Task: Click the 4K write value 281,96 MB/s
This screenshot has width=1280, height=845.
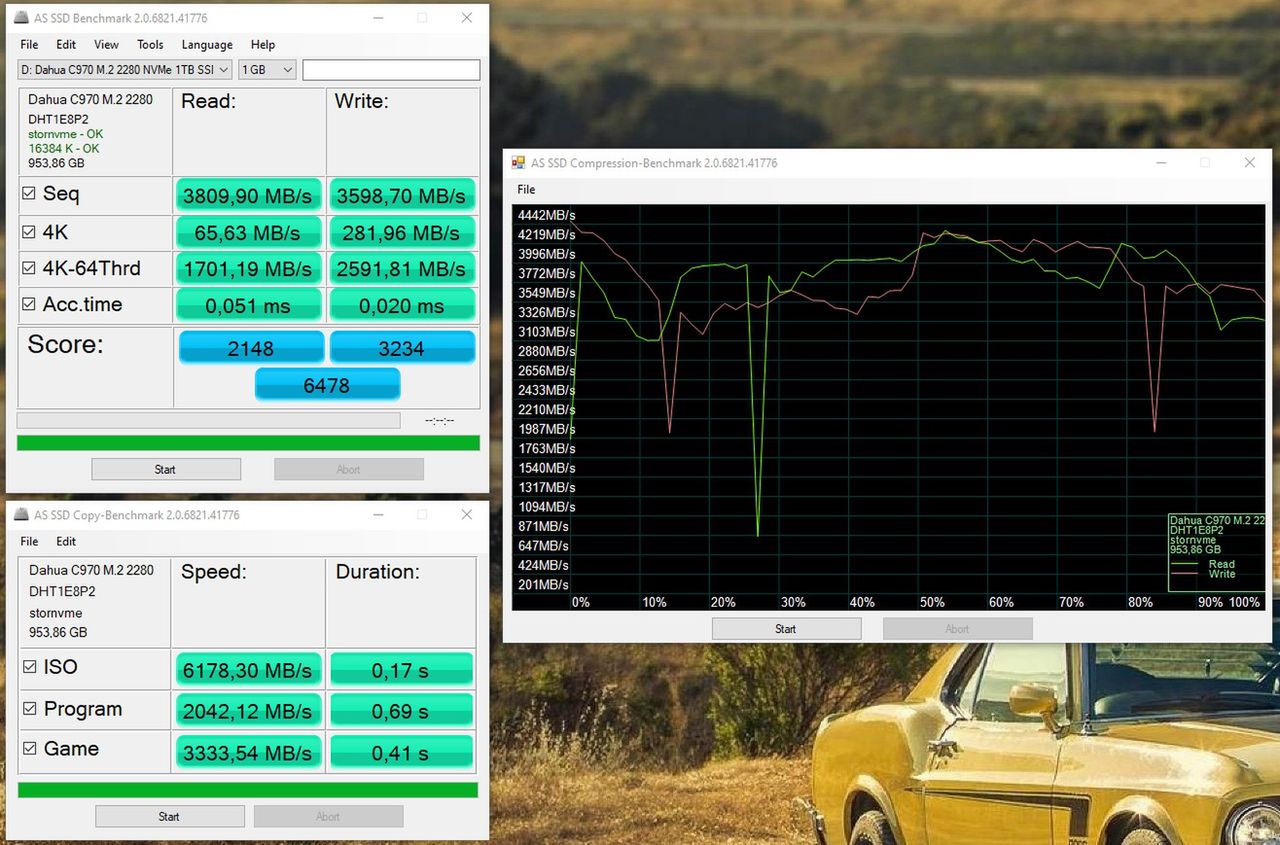Action: coord(402,233)
